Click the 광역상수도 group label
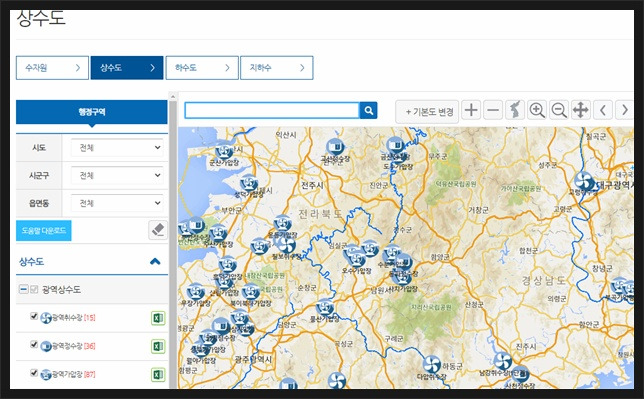This screenshot has height=399, width=644. tap(61, 290)
